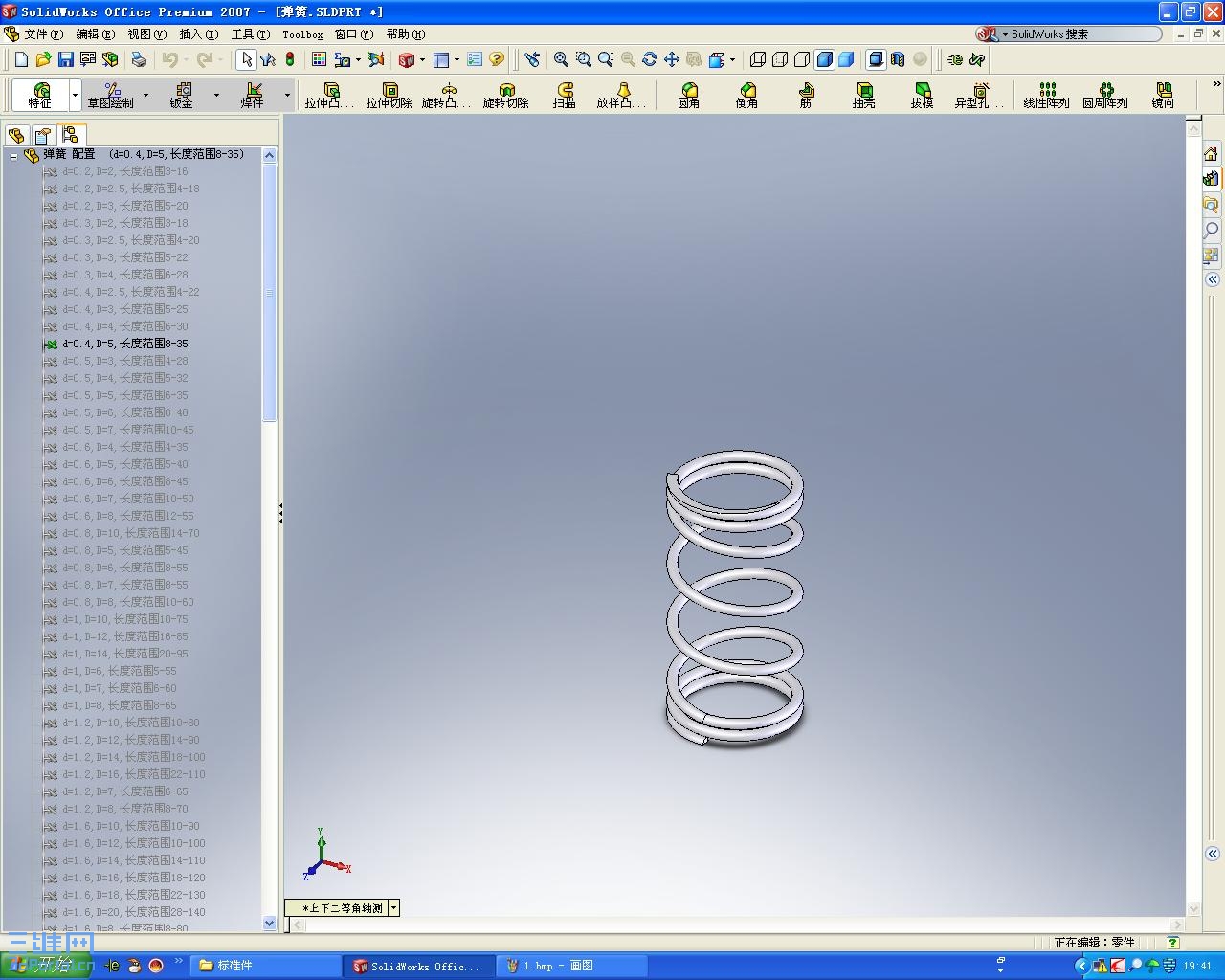Use the 旋转切除 revolved cut tool
This screenshot has width=1225, height=980.
coord(505,95)
